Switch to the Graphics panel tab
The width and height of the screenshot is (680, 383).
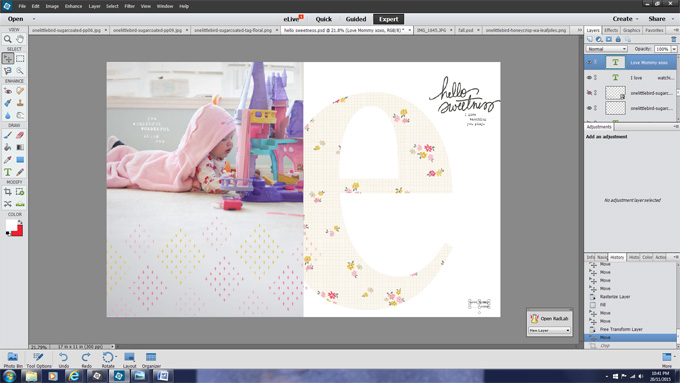point(631,30)
